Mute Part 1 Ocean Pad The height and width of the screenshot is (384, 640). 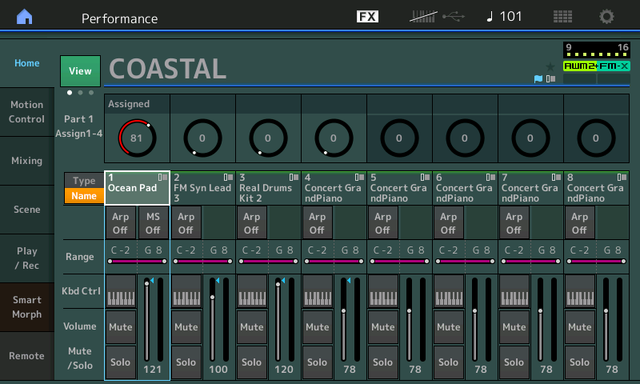click(121, 327)
